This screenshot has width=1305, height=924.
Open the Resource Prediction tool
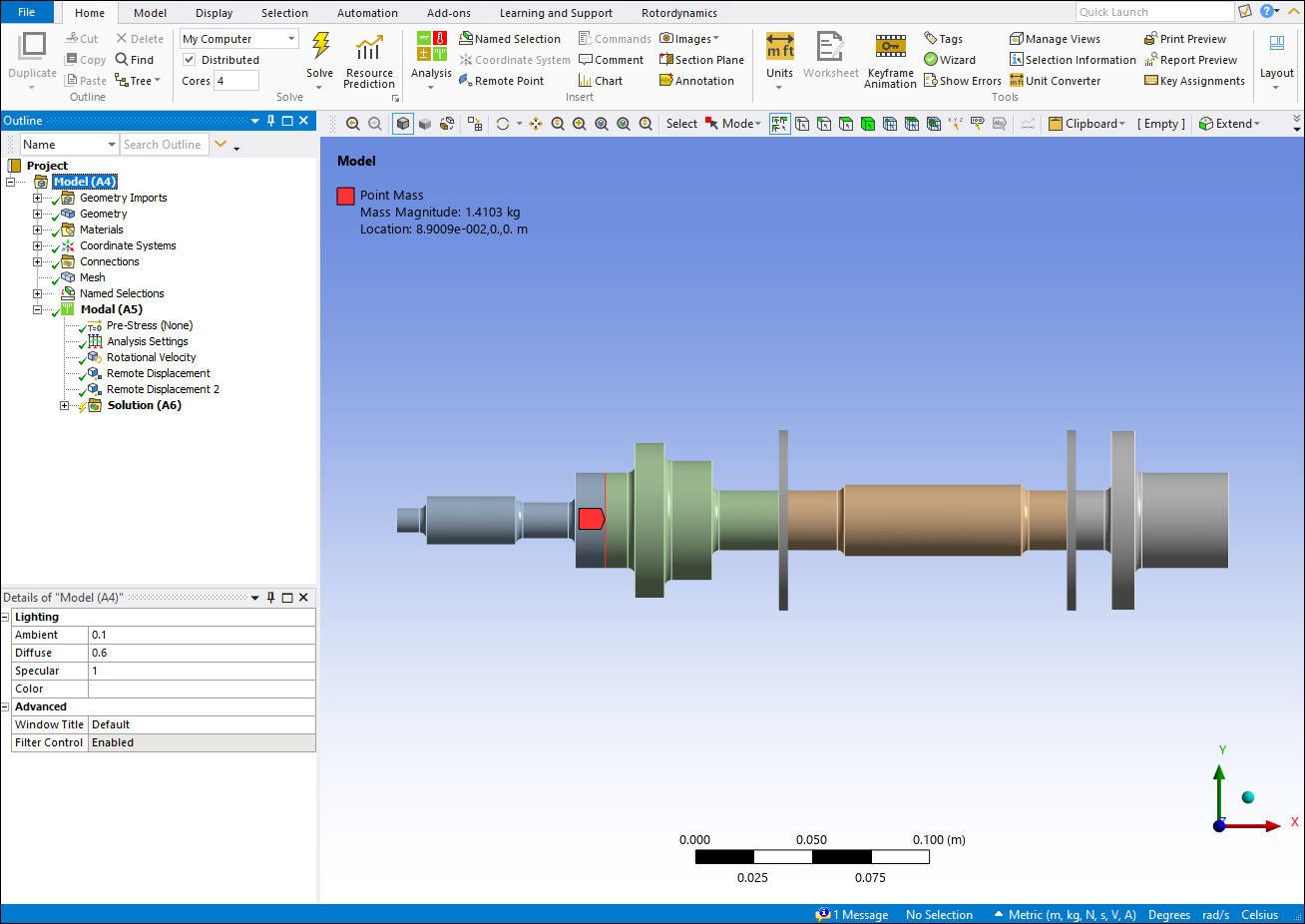[369, 48]
